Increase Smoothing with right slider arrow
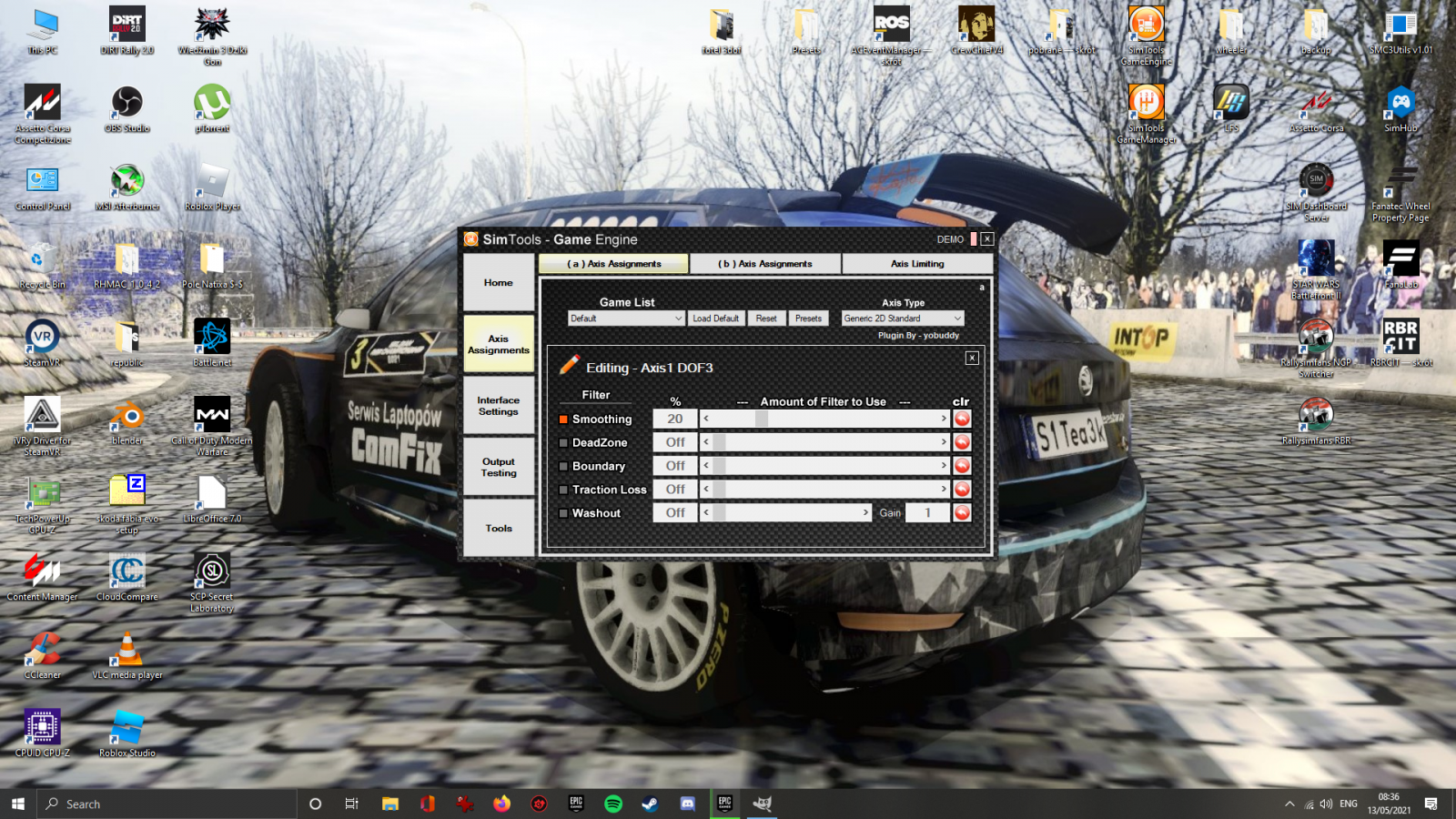This screenshot has height=819, width=1456. 944,419
